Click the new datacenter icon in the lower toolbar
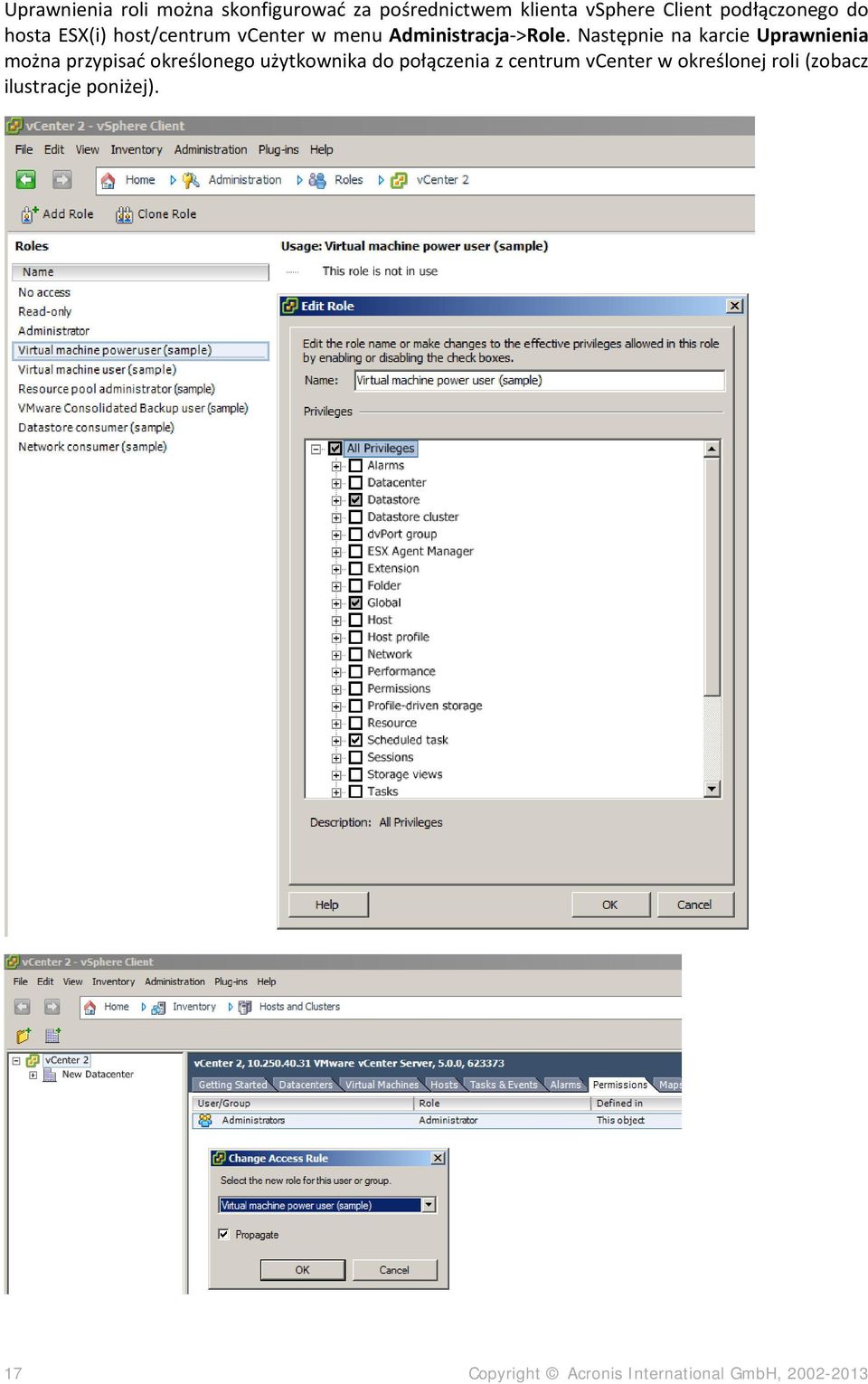The height and width of the screenshot is (1384, 868). click(x=52, y=1036)
